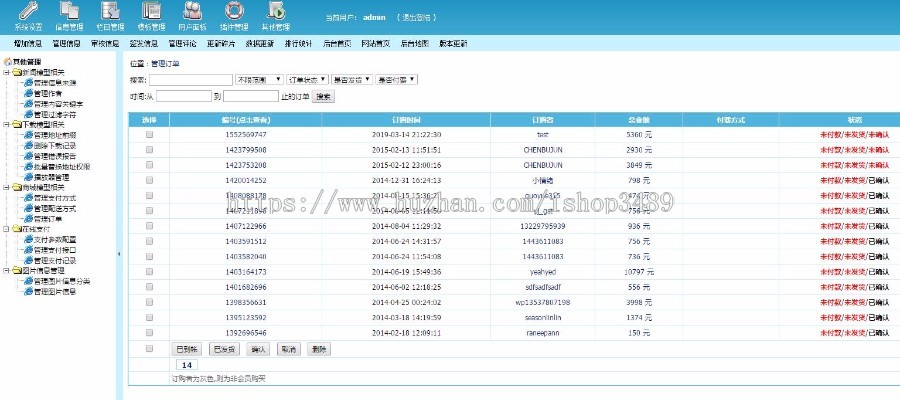Viewport: 900px width, 400px height.
Task: Open 用户面板 users icon in top bar
Action: pos(192,11)
